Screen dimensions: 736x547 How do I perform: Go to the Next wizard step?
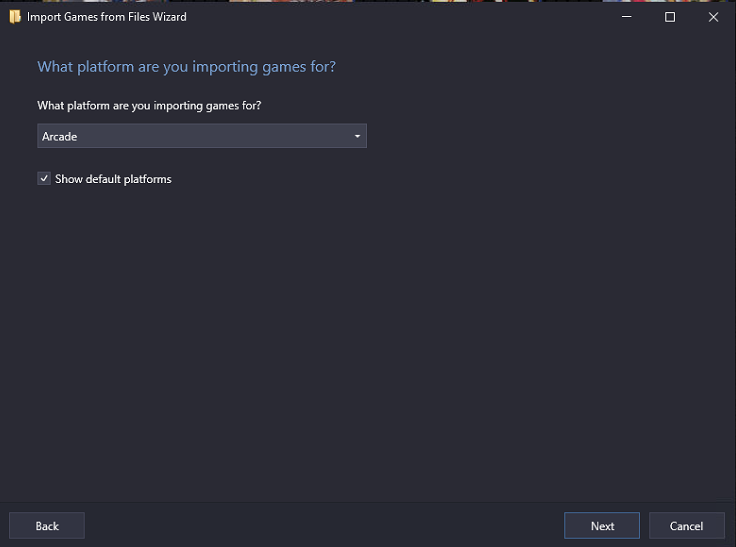click(602, 525)
